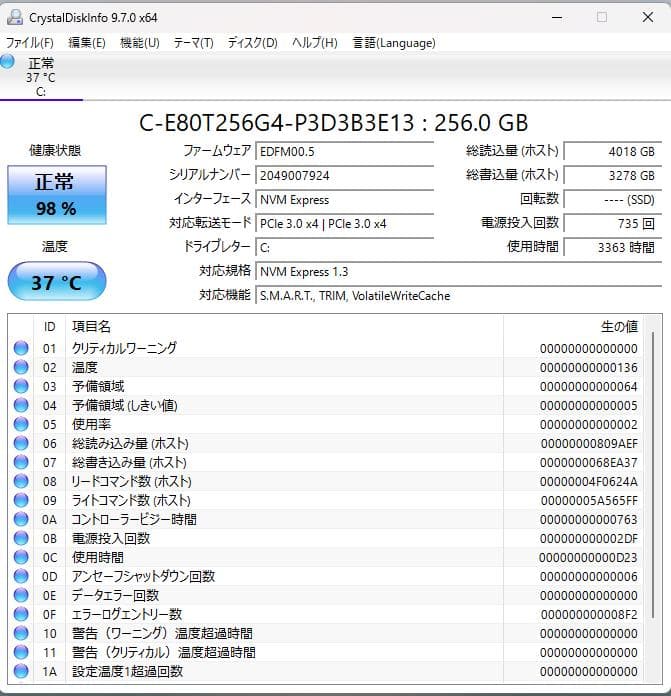671x696 pixels.
Task: Click the 正常 98 % health status button
Action: click(57, 195)
